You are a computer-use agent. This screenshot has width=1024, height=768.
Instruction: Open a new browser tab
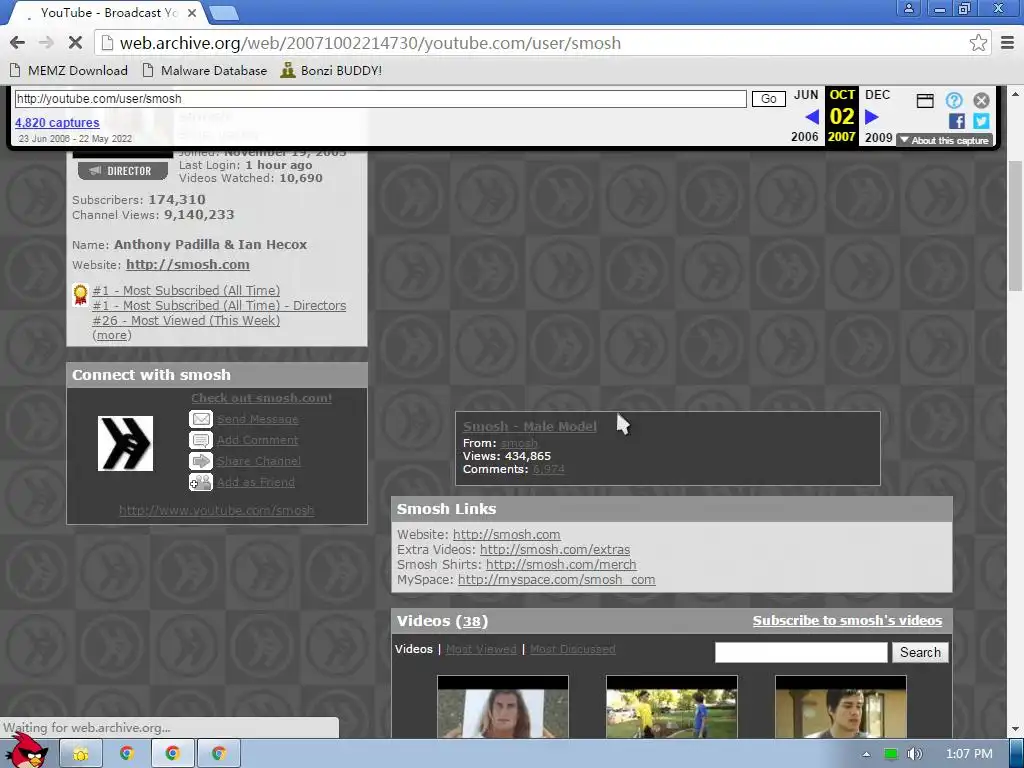tap(223, 13)
